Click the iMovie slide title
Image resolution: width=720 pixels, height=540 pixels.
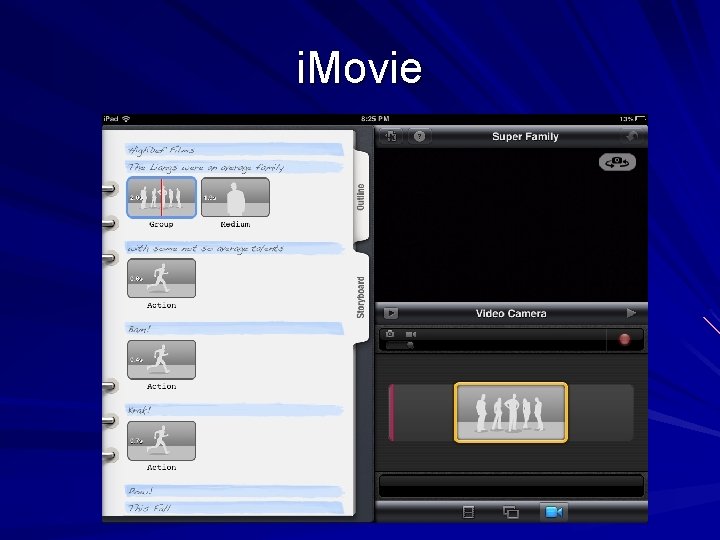pos(359,68)
